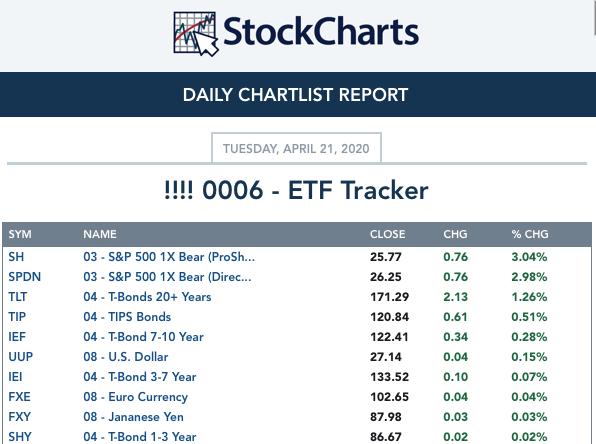Open the SPDN symbol link
Viewport: 596px width, 444px height.
(25, 277)
